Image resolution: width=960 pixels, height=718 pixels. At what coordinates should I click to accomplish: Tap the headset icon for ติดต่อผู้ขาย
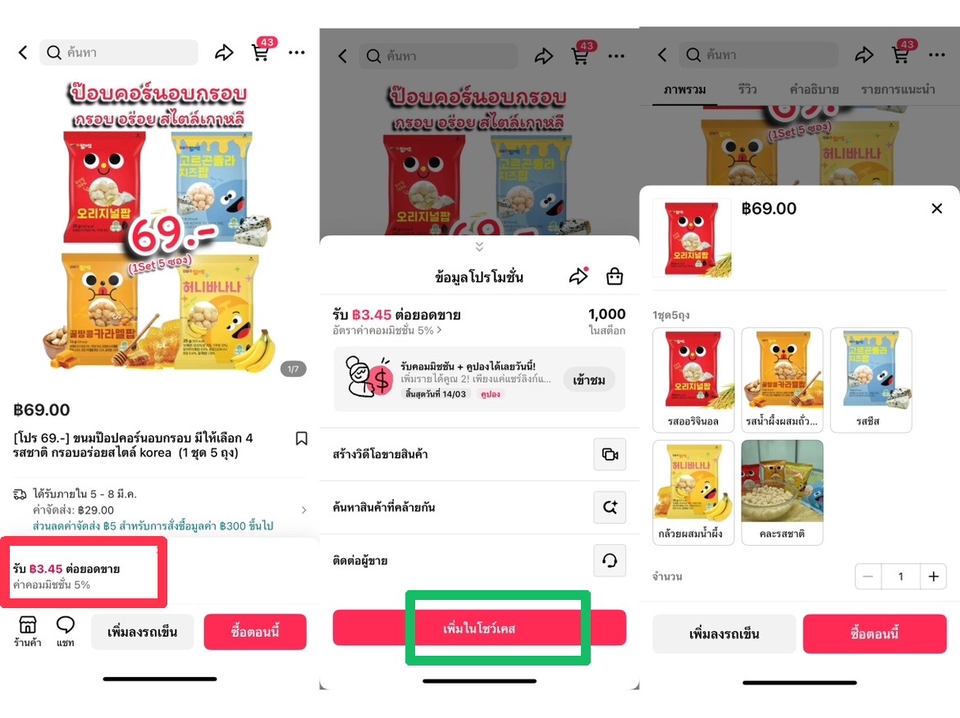pos(610,560)
